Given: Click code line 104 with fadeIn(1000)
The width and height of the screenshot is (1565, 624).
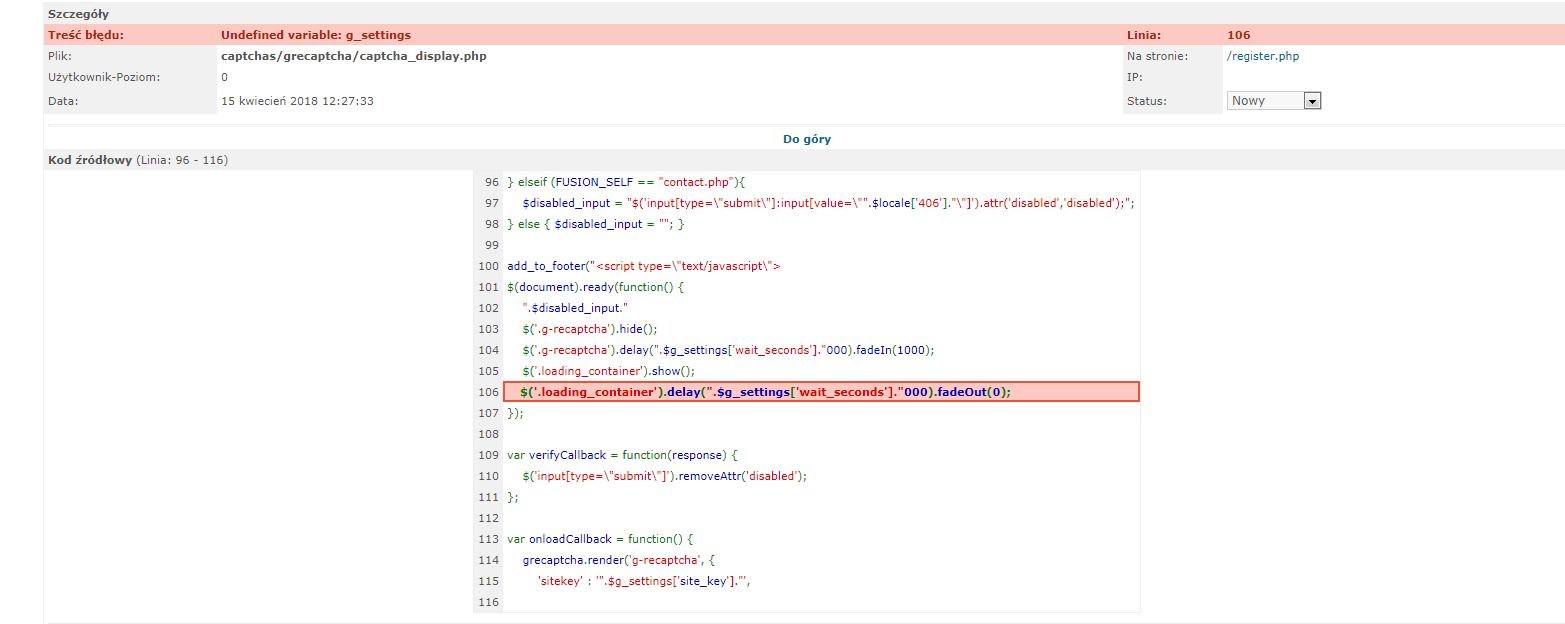Looking at the screenshot, I should pyautogui.click(x=728, y=350).
